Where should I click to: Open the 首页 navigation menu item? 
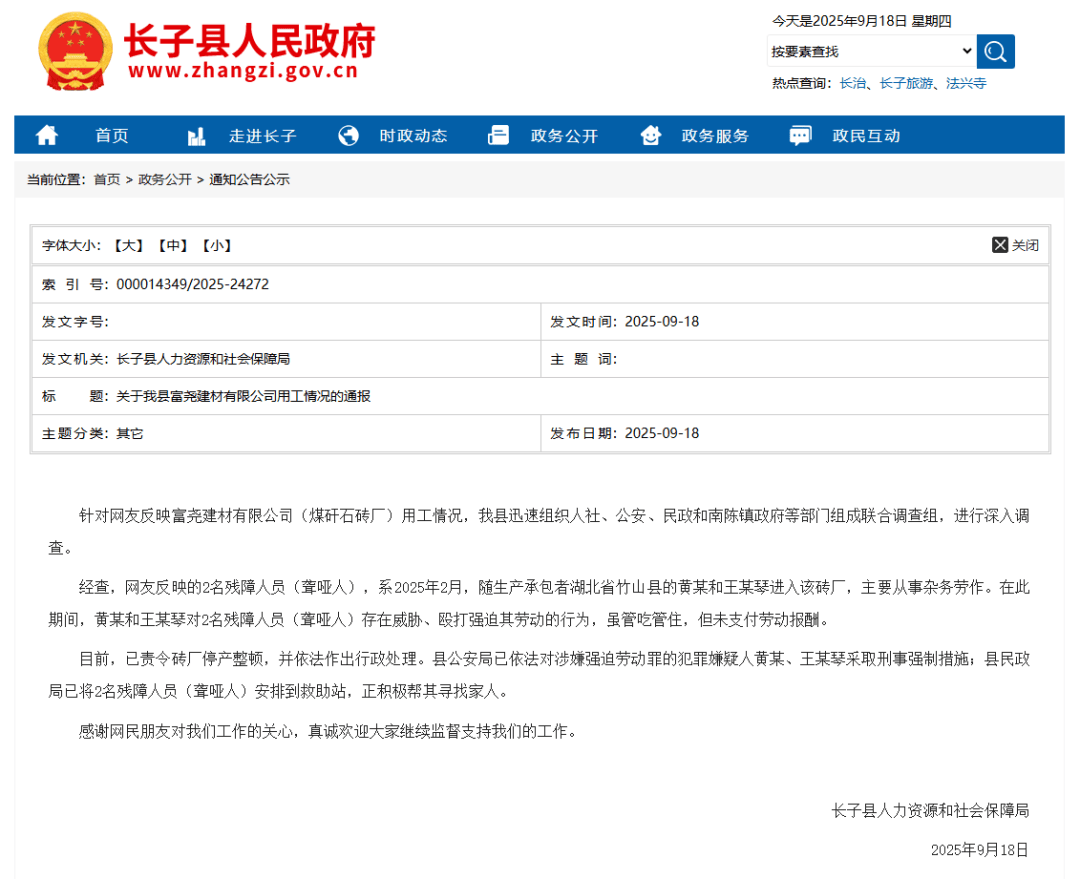(x=111, y=135)
